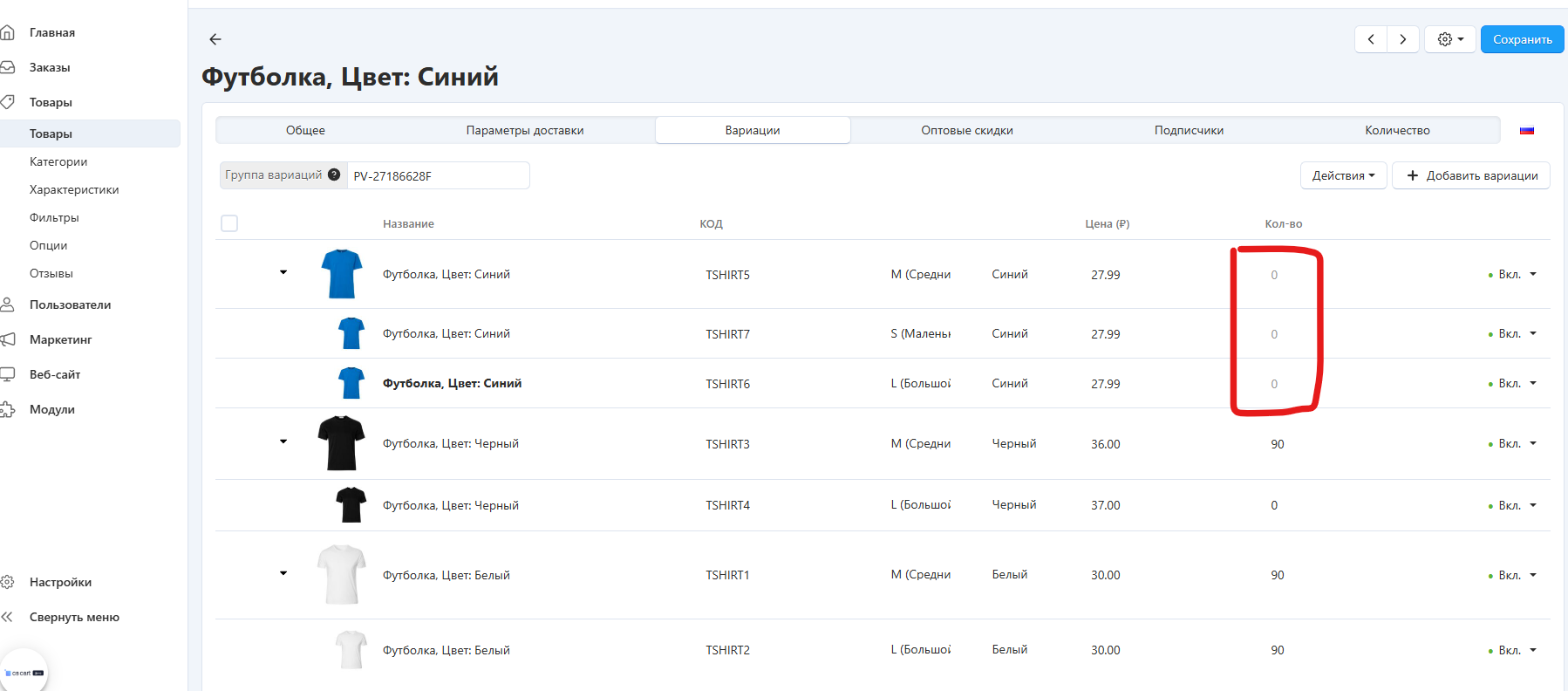This screenshot has height=691, width=1568.
Task: Tick the select-all checkbox in header
Action: [229, 223]
